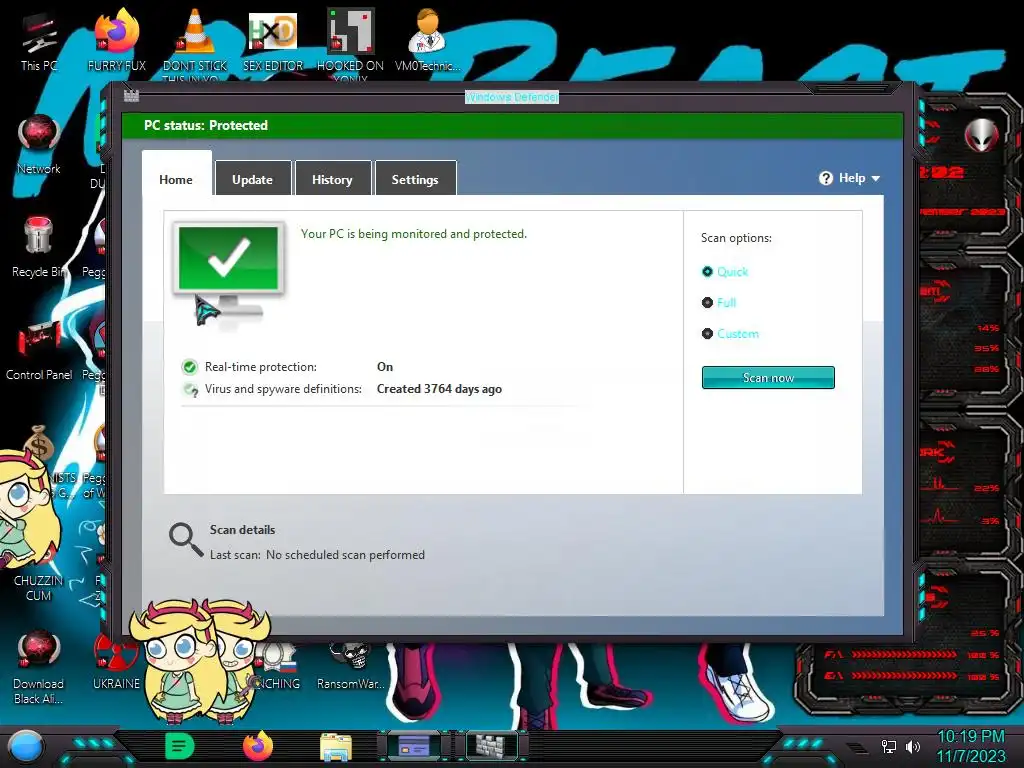Click the Help question mark icon
The width and height of the screenshot is (1024, 768).
point(825,178)
